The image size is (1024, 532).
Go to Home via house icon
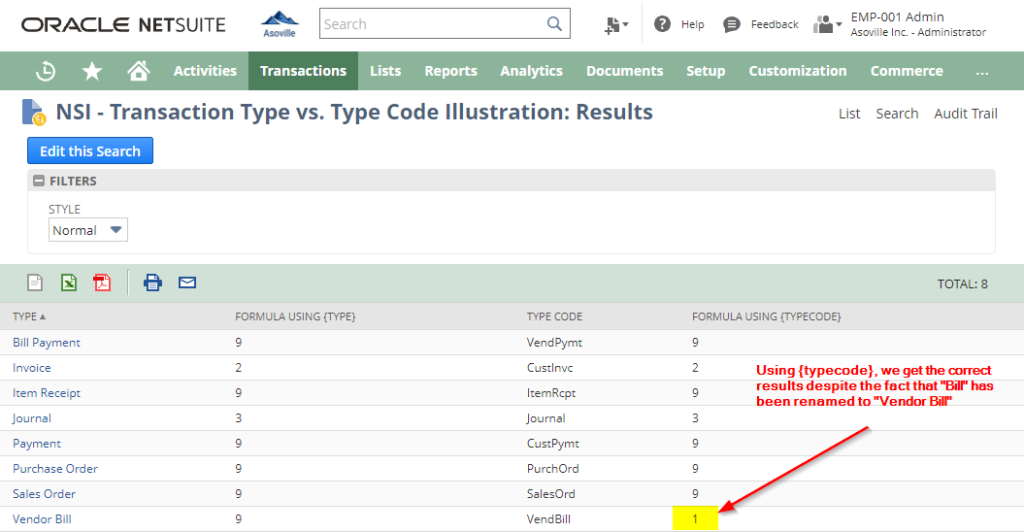(138, 70)
